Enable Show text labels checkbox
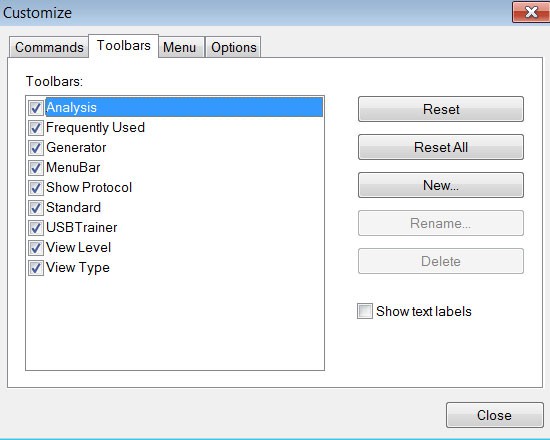The width and height of the screenshot is (550, 440). pos(365,311)
